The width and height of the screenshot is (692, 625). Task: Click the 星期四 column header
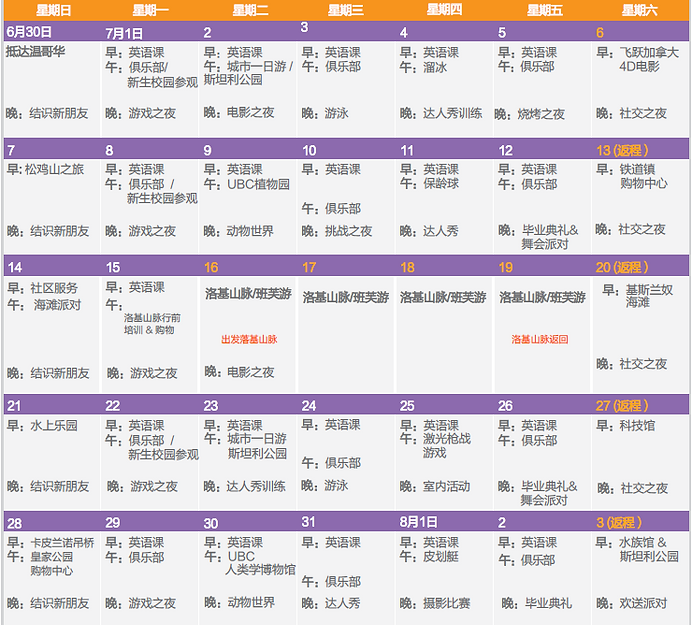pos(444,9)
